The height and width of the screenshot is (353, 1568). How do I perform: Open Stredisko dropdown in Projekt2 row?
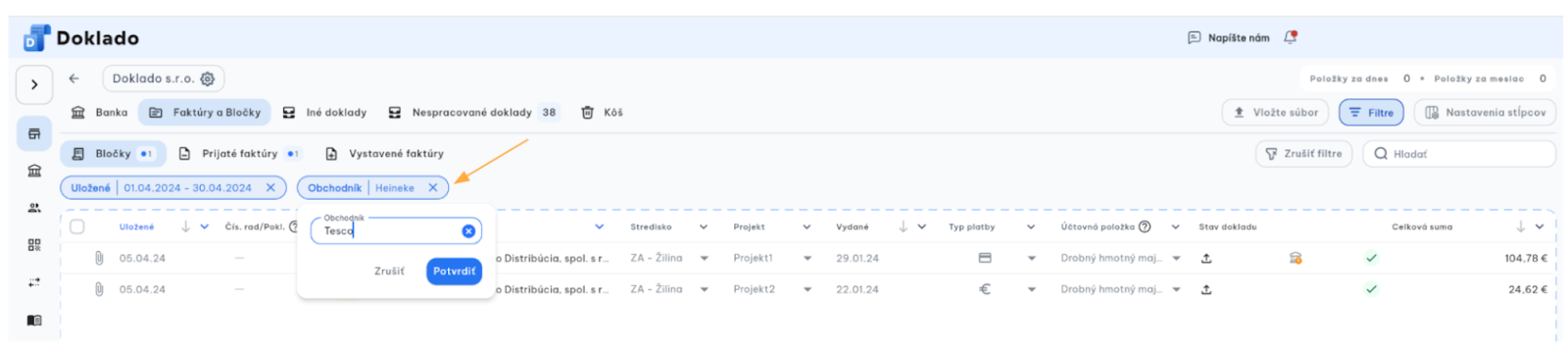pos(704,290)
